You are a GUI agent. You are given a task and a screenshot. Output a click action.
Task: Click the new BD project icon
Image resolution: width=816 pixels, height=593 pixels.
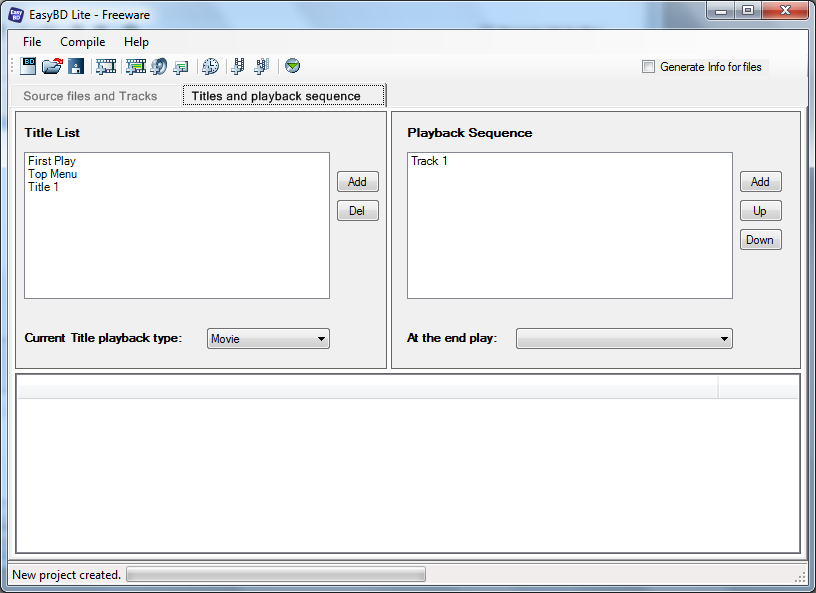29,66
